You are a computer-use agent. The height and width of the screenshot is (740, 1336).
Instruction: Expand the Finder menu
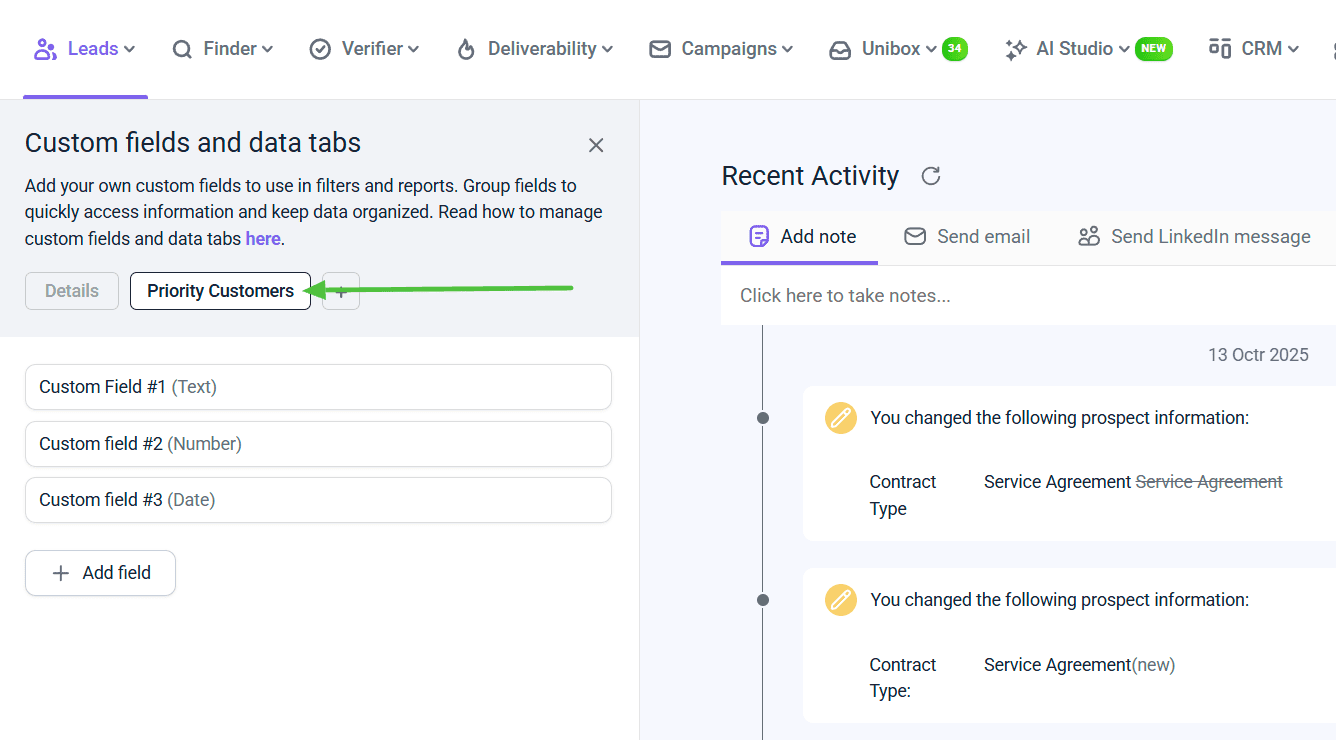tap(223, 49)
